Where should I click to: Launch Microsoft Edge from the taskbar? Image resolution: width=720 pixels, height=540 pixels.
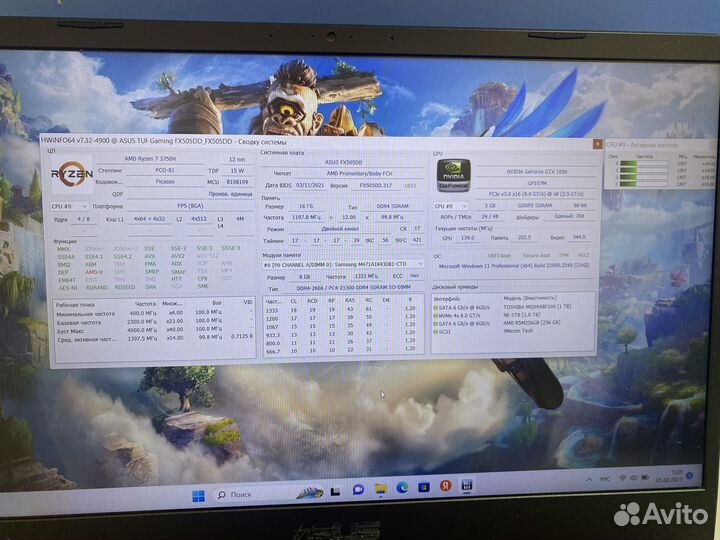coord(402,488)
